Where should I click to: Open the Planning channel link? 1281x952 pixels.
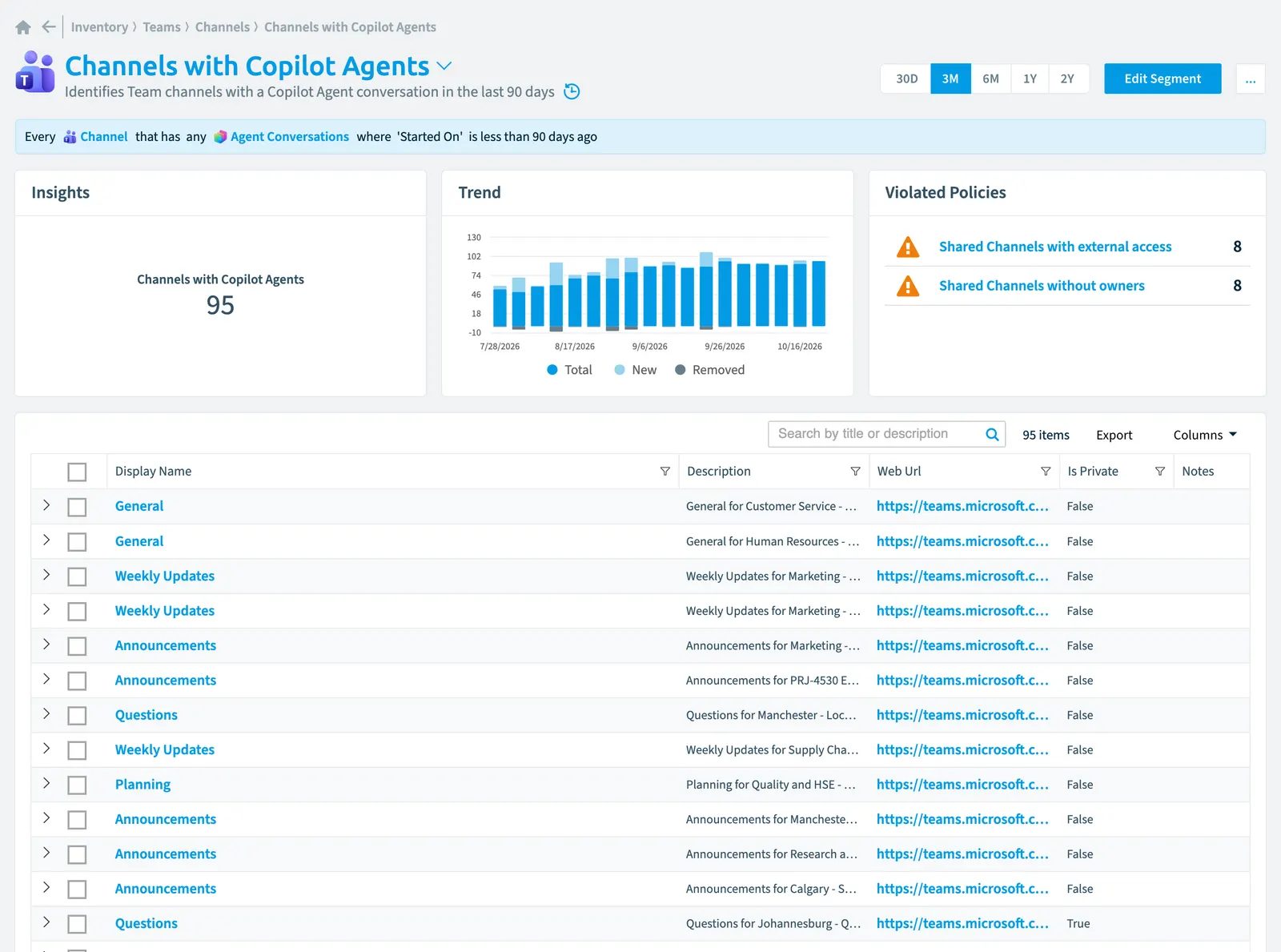pos(143,785)
